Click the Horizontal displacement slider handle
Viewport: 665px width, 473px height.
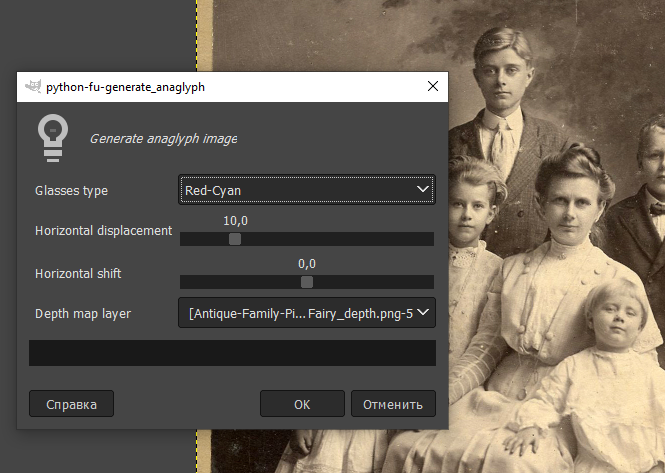(x=235, y=239)
